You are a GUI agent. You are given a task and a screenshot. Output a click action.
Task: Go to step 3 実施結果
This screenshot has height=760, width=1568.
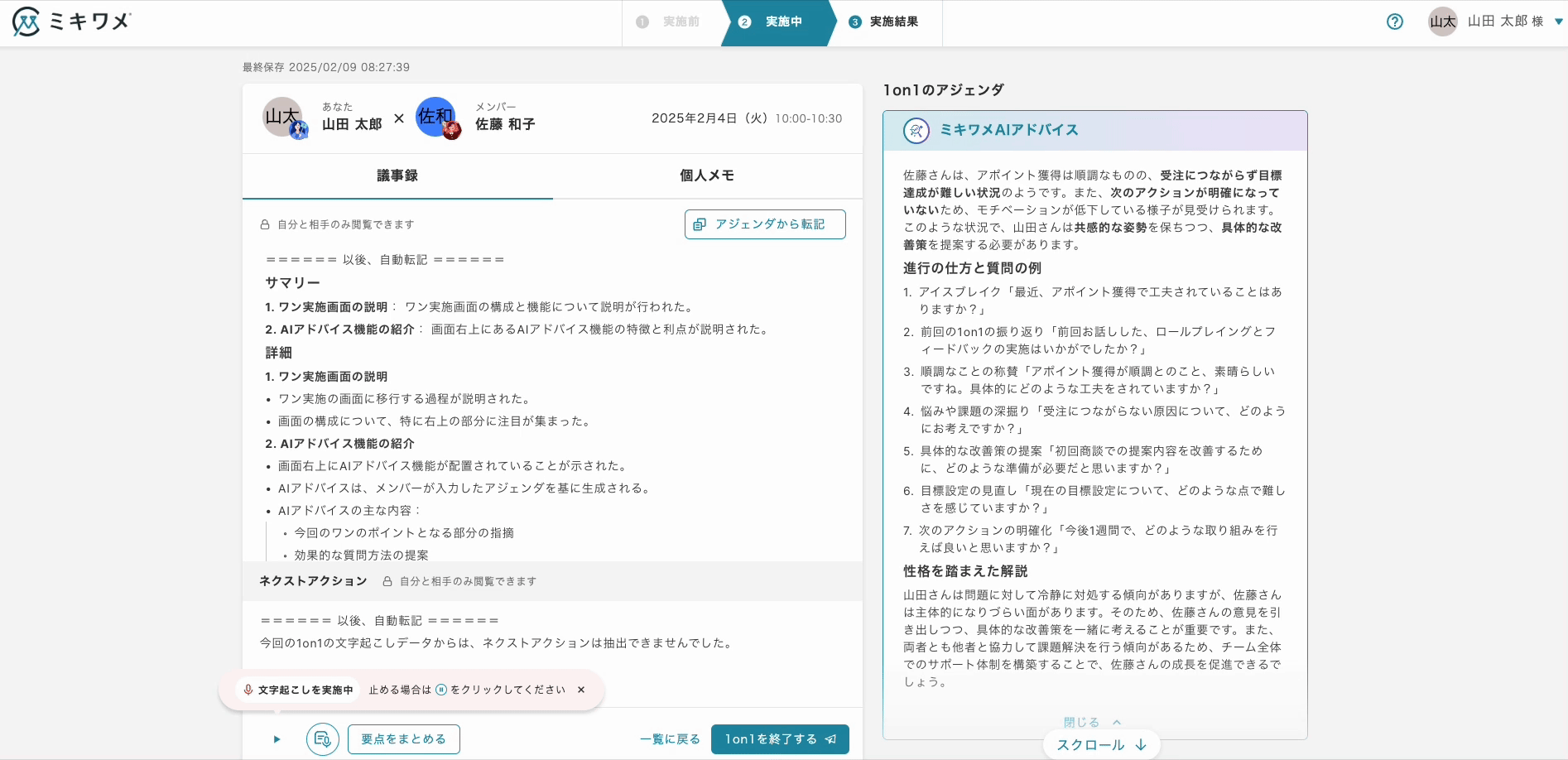pos(884,22)
